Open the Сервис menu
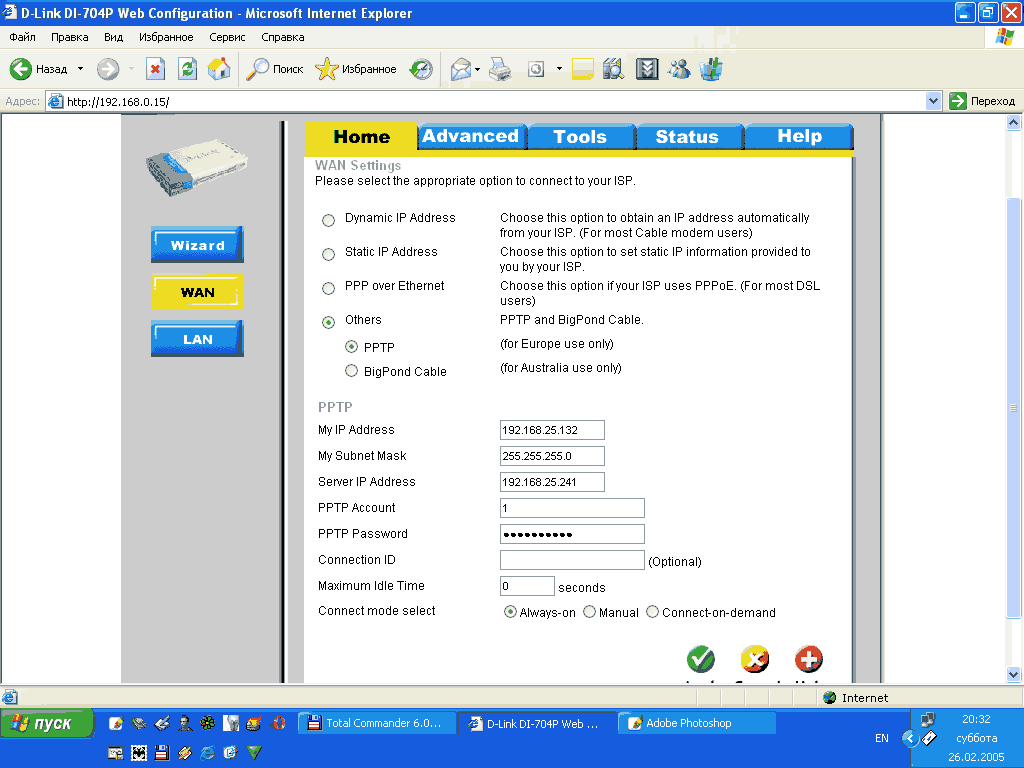This screenshot has height=768, width=1024. (x=227, y=37)
